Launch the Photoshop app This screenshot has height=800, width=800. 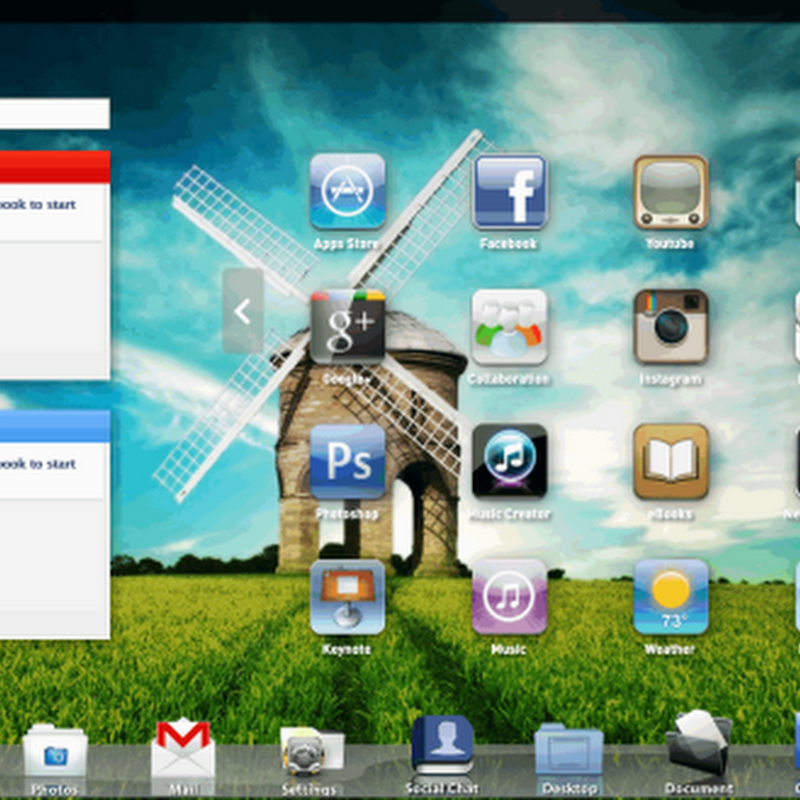[347, 462]
